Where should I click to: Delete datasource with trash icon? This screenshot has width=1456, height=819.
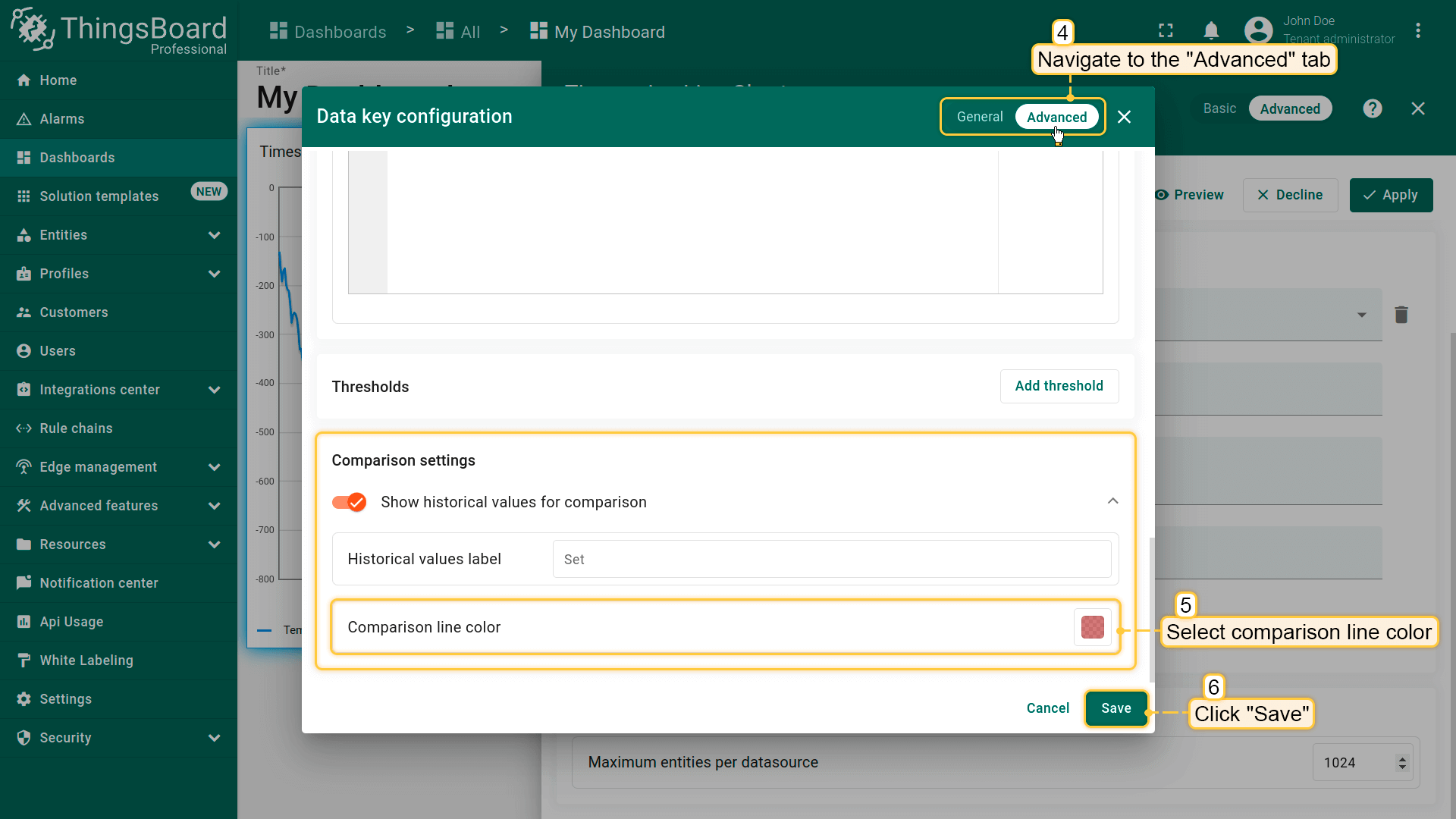(x=1401, y=315)
